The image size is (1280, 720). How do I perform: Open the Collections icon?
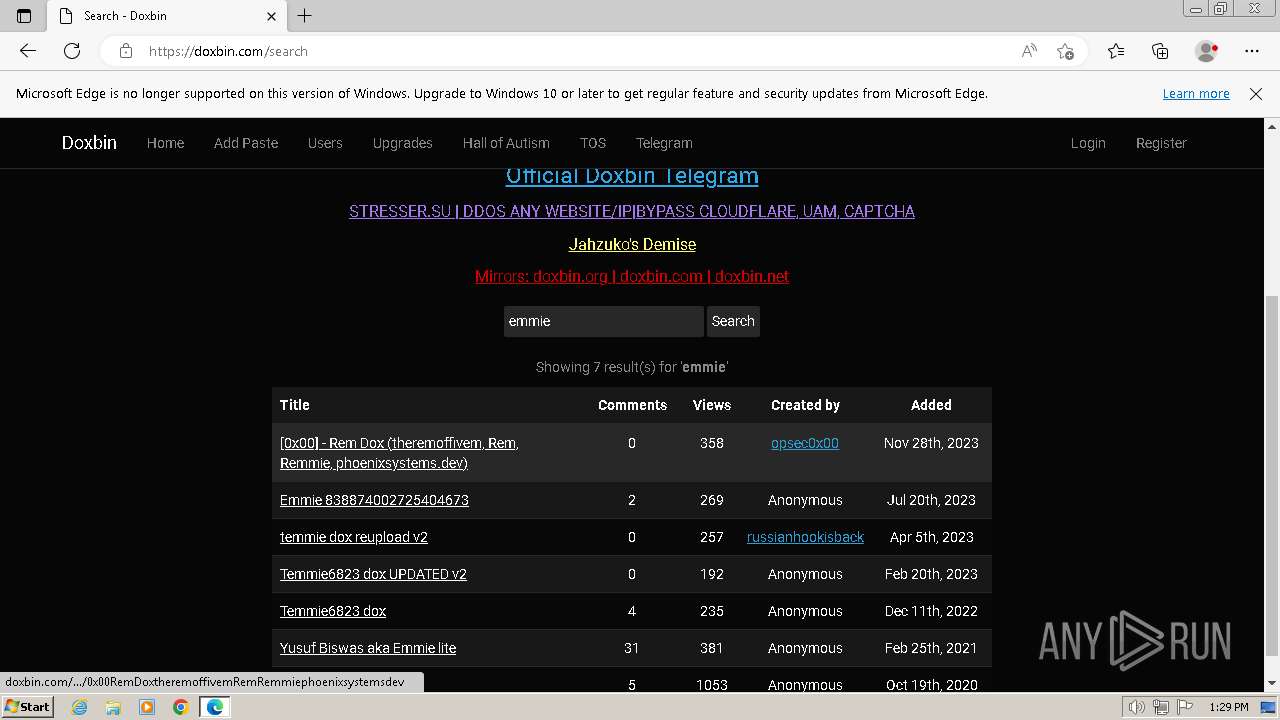pos(1160,51)
